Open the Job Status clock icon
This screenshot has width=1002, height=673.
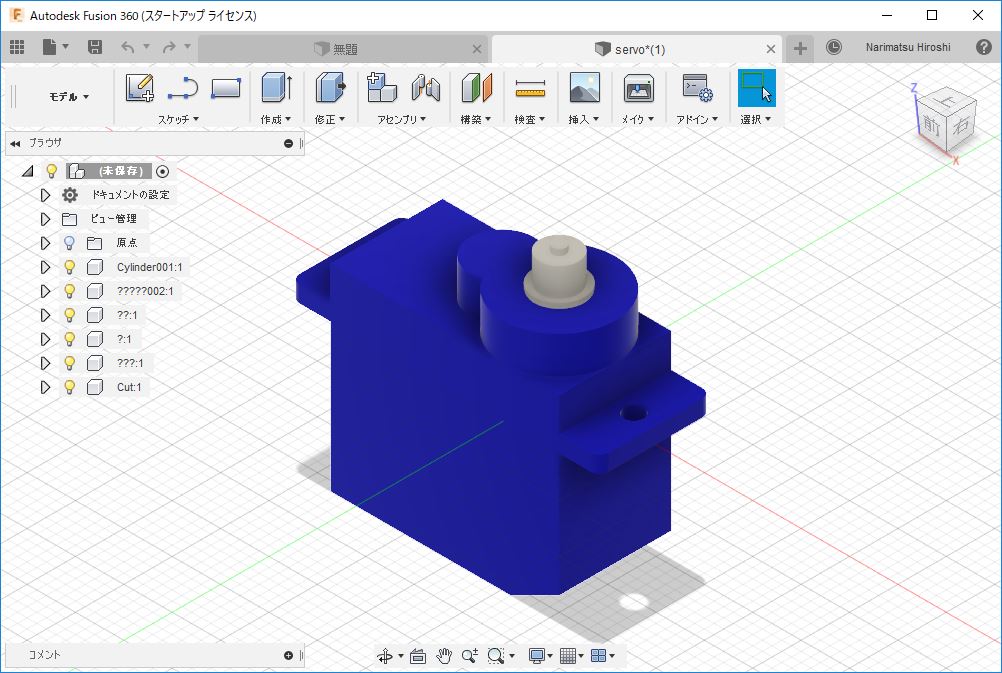click(x=833, y=47)
